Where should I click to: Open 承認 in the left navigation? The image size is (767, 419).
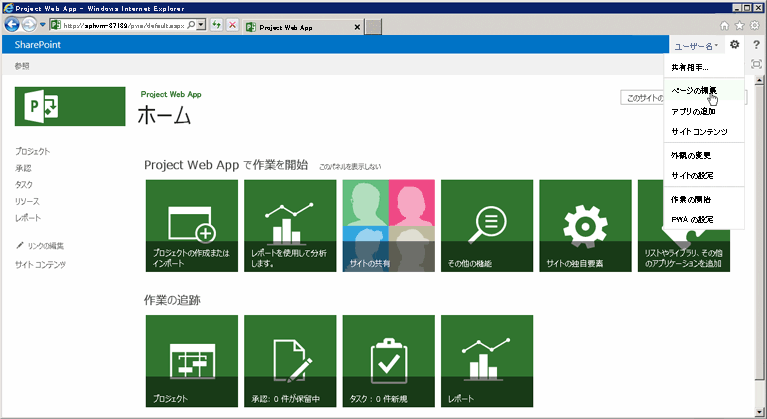23,168
